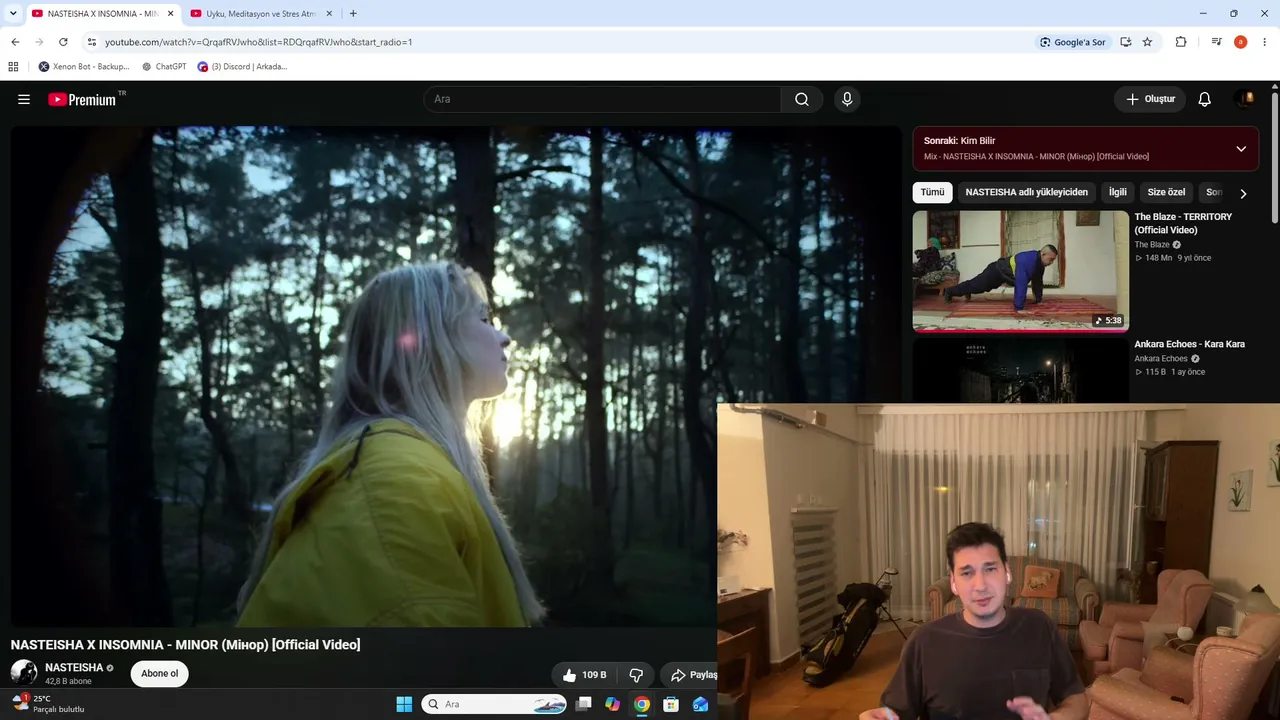Click the browser address bar URL
Screen dimensions: 1280x720
point(259,42)
